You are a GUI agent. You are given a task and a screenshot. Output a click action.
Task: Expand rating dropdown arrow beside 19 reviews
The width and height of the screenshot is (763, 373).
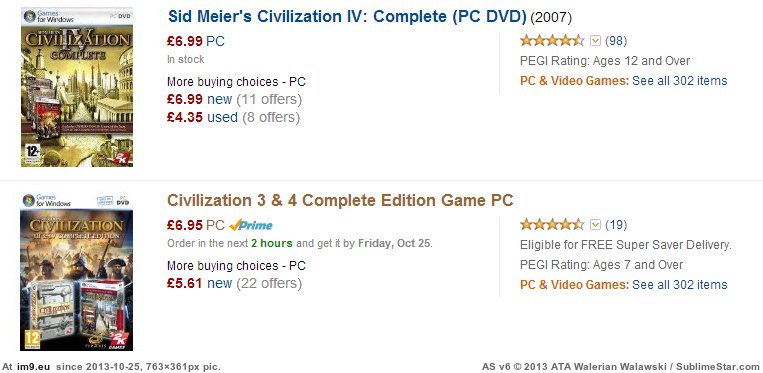[595, 225]
